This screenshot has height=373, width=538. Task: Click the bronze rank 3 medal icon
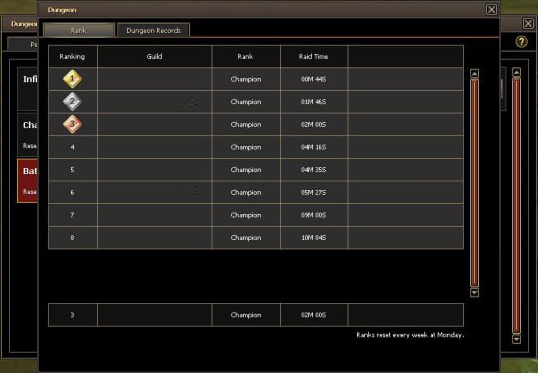[x=72, y=124]
